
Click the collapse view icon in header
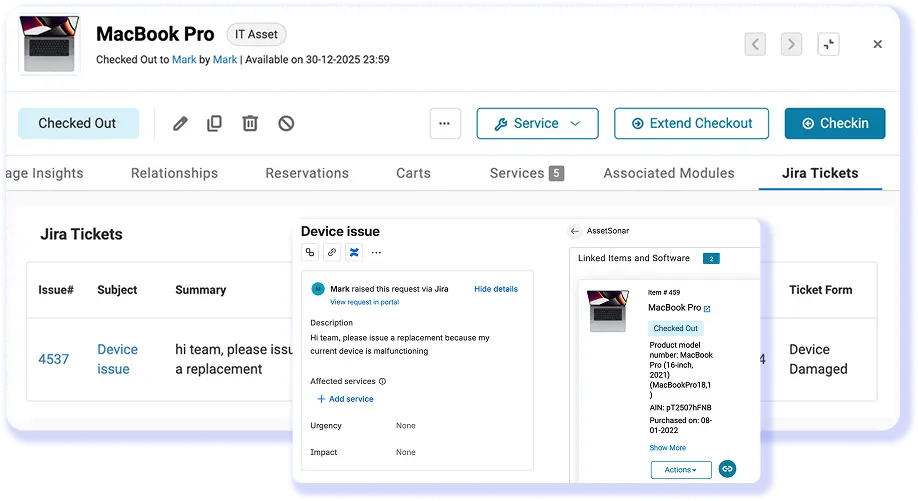point(826,44)
